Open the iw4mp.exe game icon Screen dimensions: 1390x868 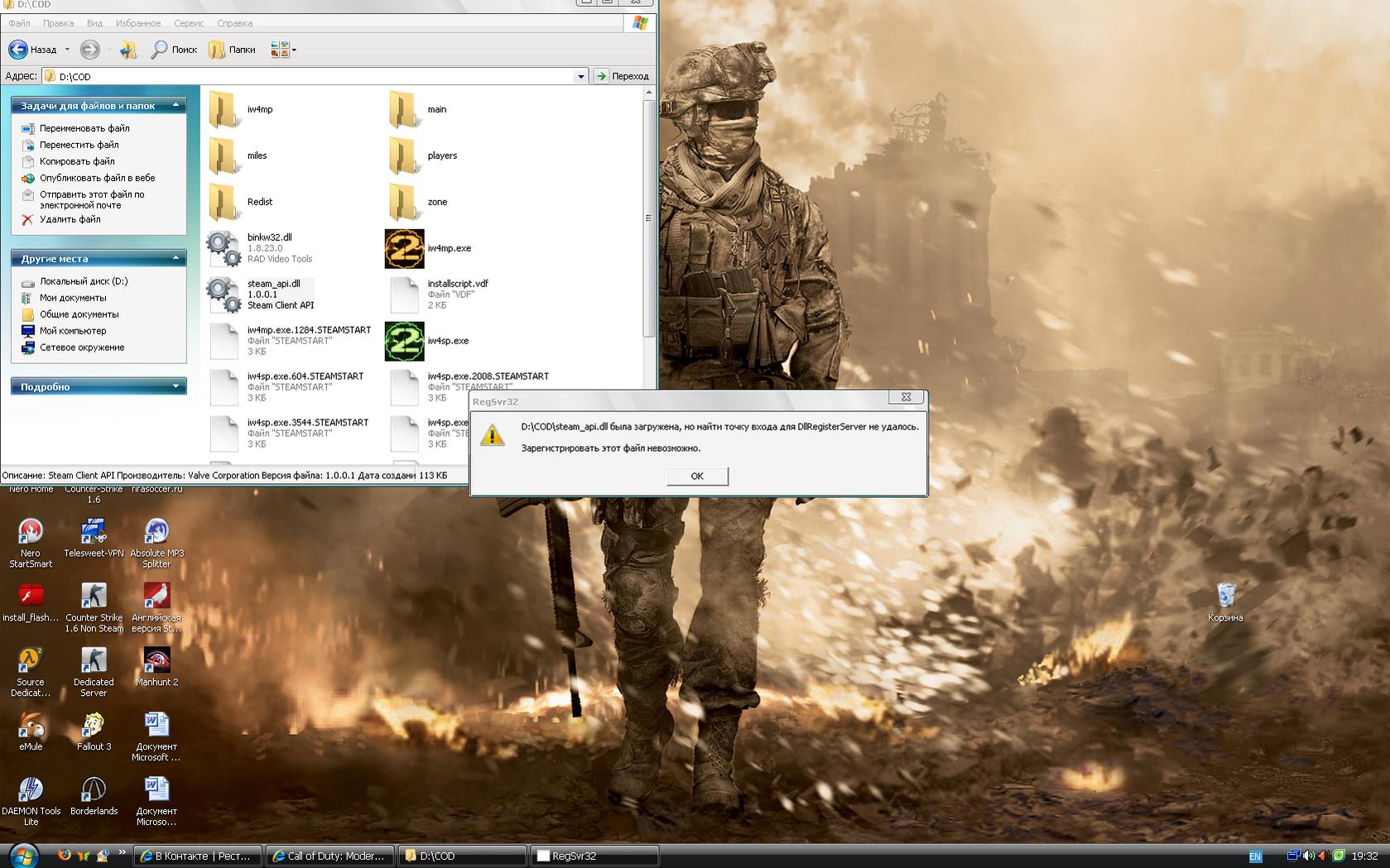click(x=404, y=249)
